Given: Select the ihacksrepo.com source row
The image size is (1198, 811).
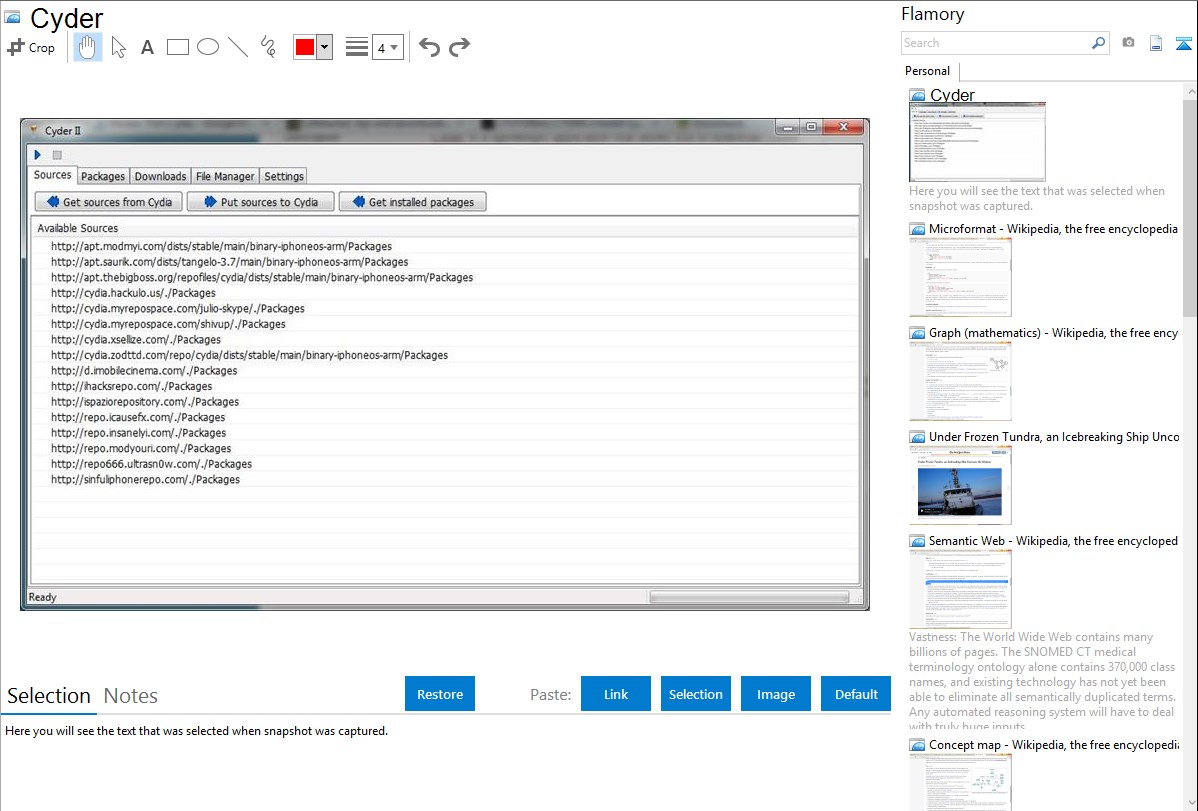Looking at the screenshot, I should (x=445, y=386).
